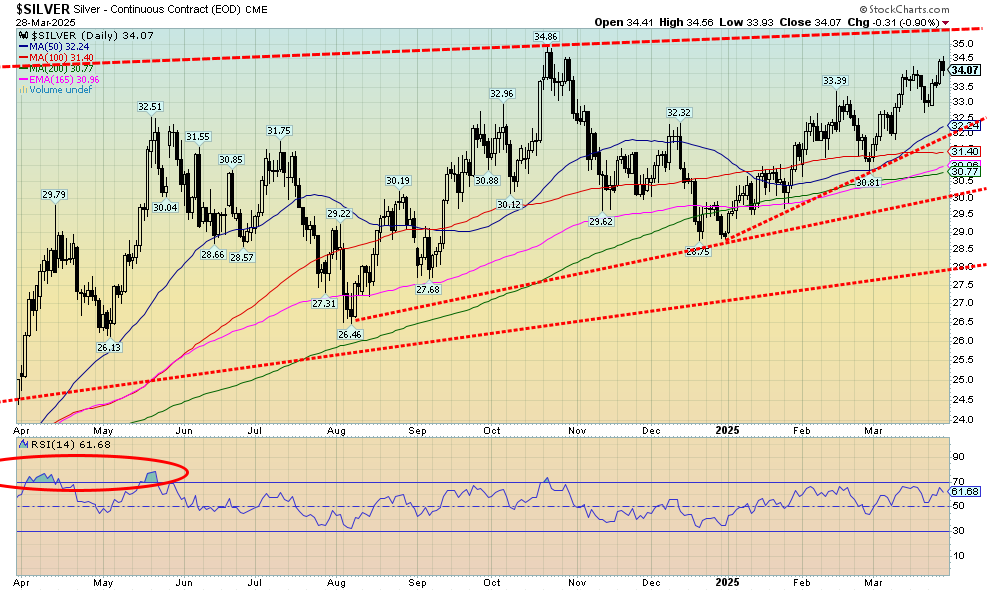Click the RSI 61.68 value tag

pos(964,492)
